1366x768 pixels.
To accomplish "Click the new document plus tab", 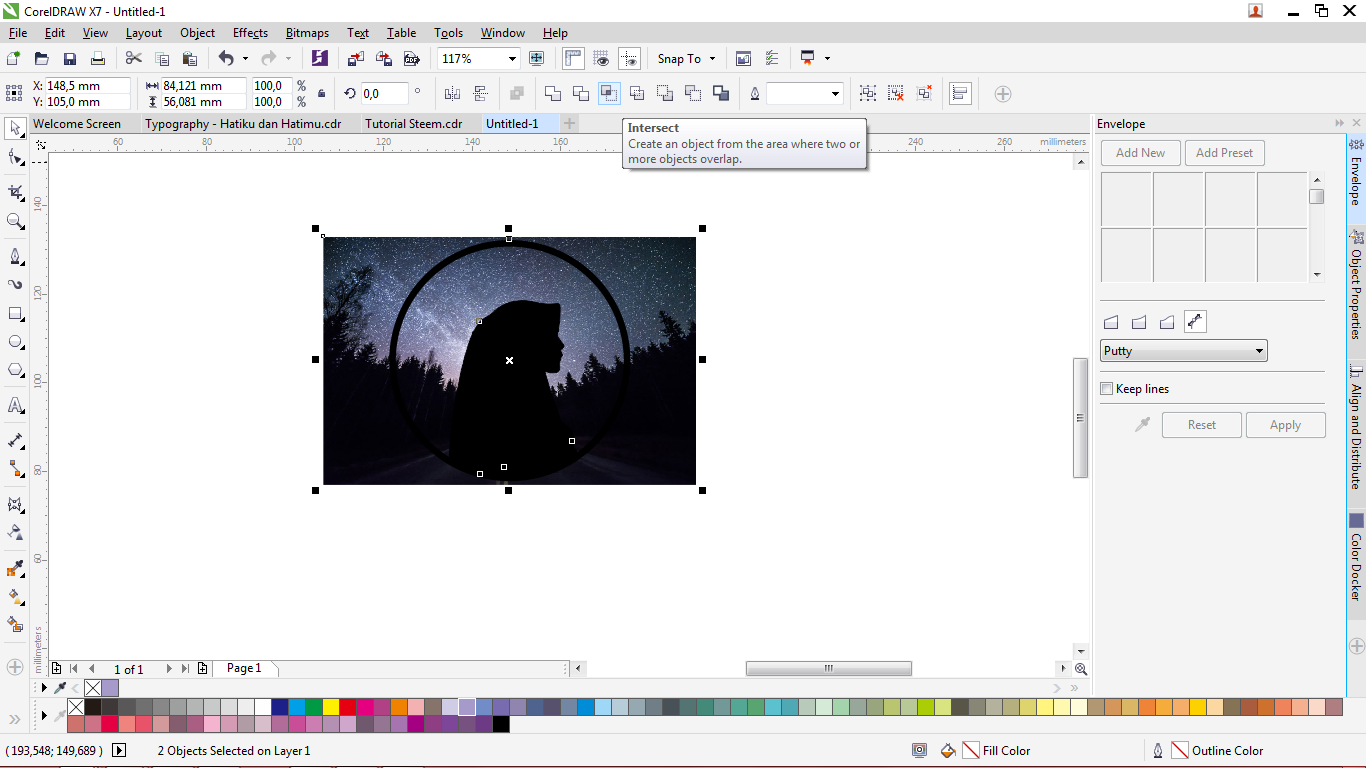I will [x=569, y=123].
